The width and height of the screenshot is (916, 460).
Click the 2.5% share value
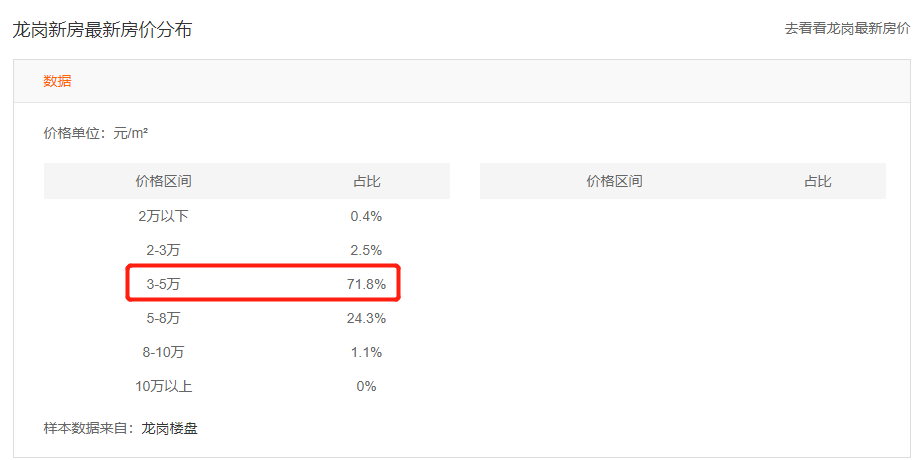(366, 250)
